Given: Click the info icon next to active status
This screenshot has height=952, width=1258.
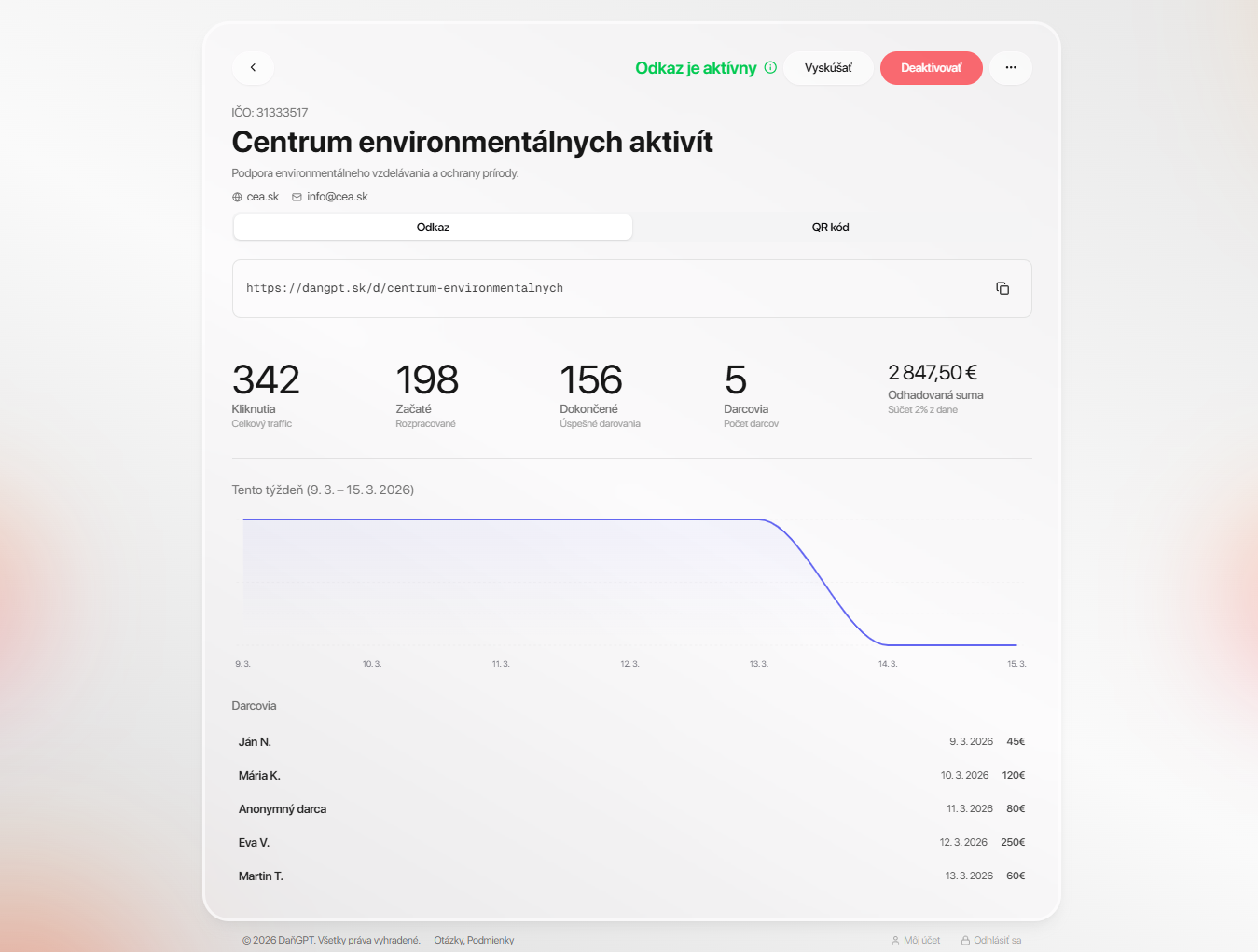Looking at the screenshot, I should click(770, 67).
